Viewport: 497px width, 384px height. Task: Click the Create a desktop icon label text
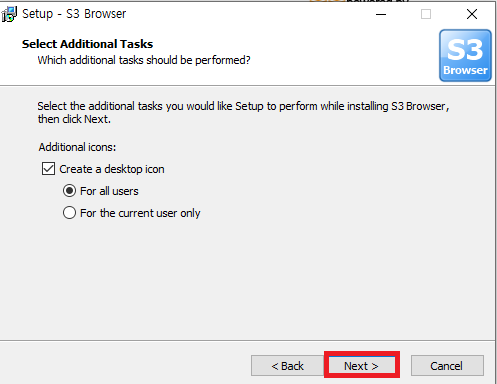pyautogui.click(x=112, y=169)
